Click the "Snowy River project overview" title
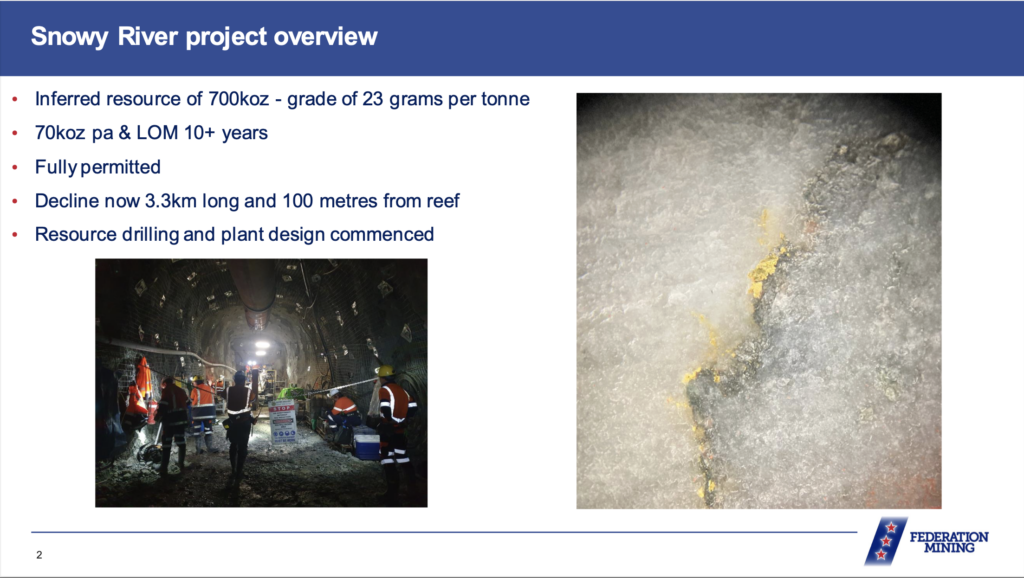This screenshot has width=1024, height=578. [204, 37]
